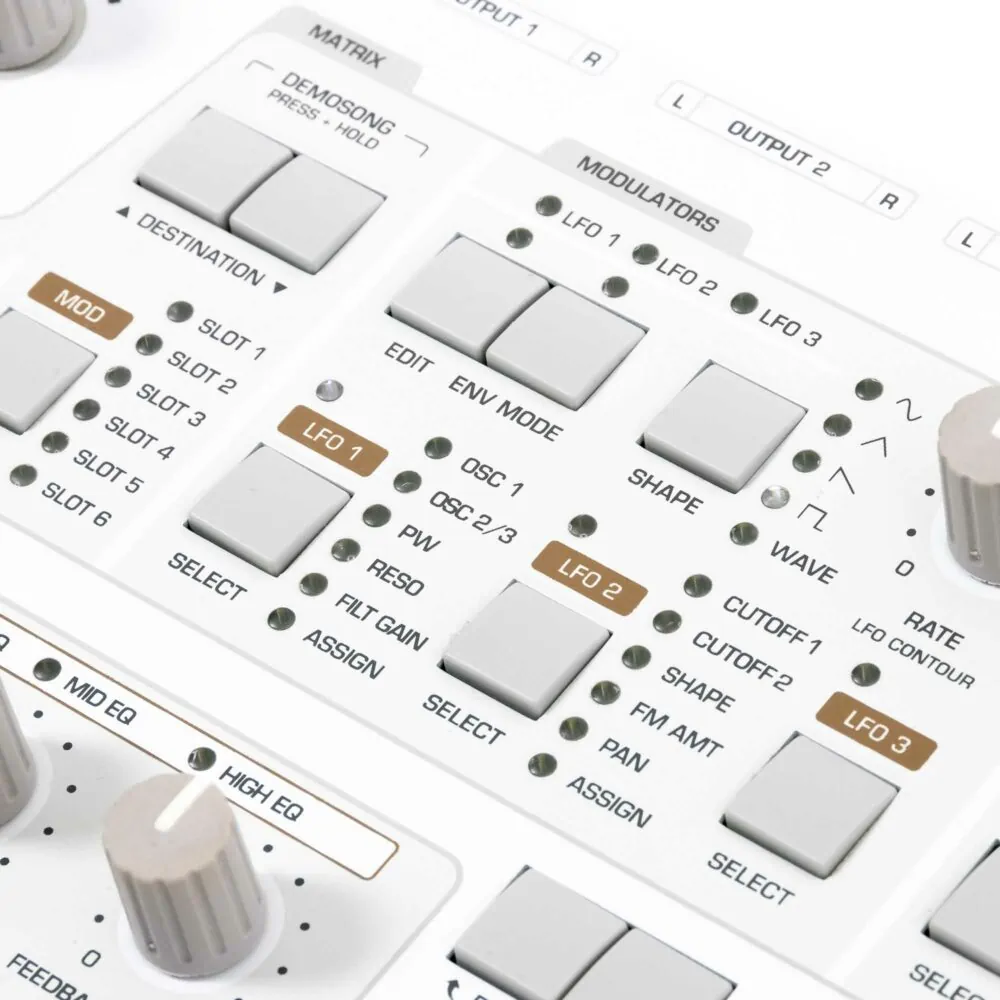
Task: Click the Slot 6 indicator LED
Action: [23, 476]
